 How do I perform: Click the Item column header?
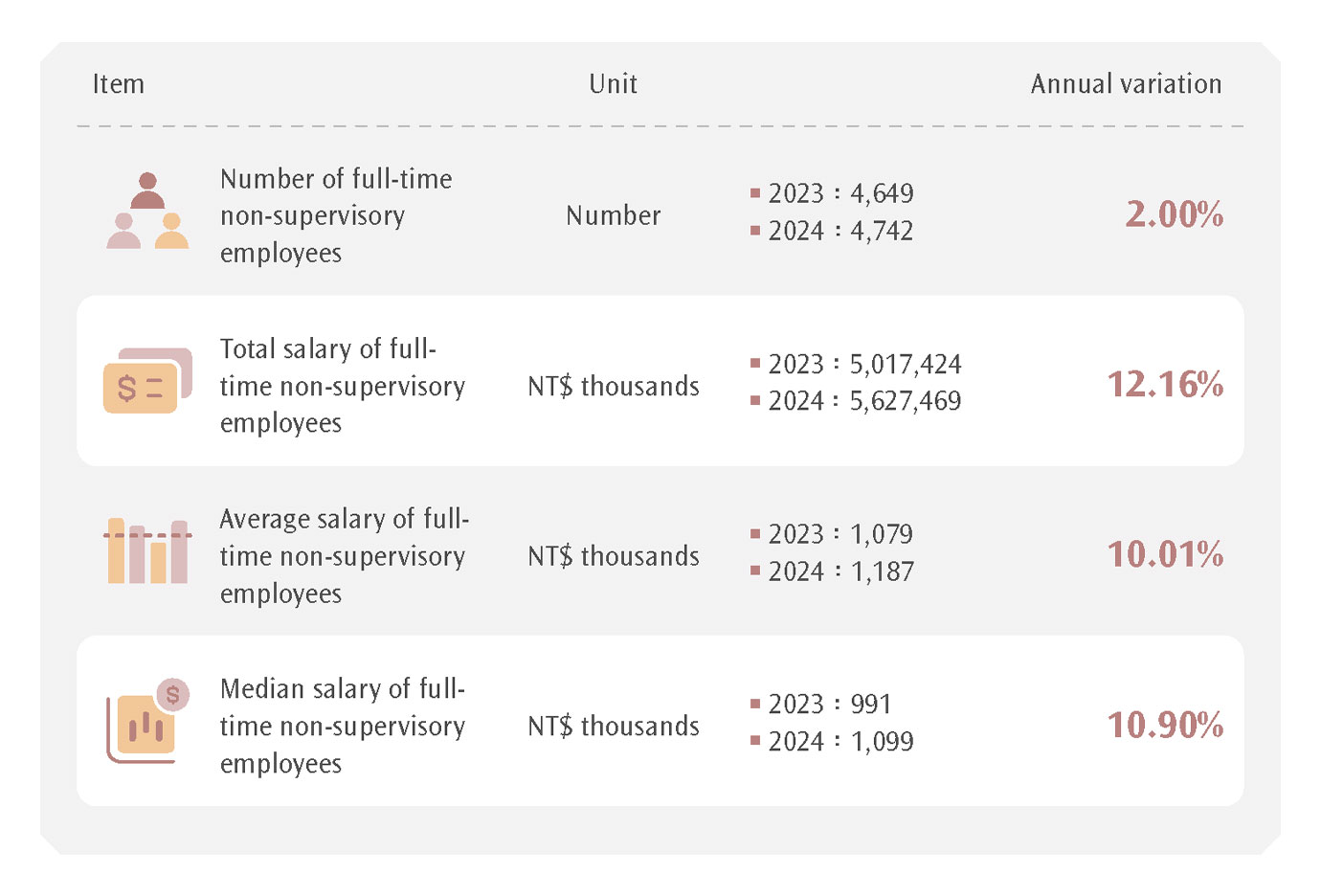click(x=119, y=84)
